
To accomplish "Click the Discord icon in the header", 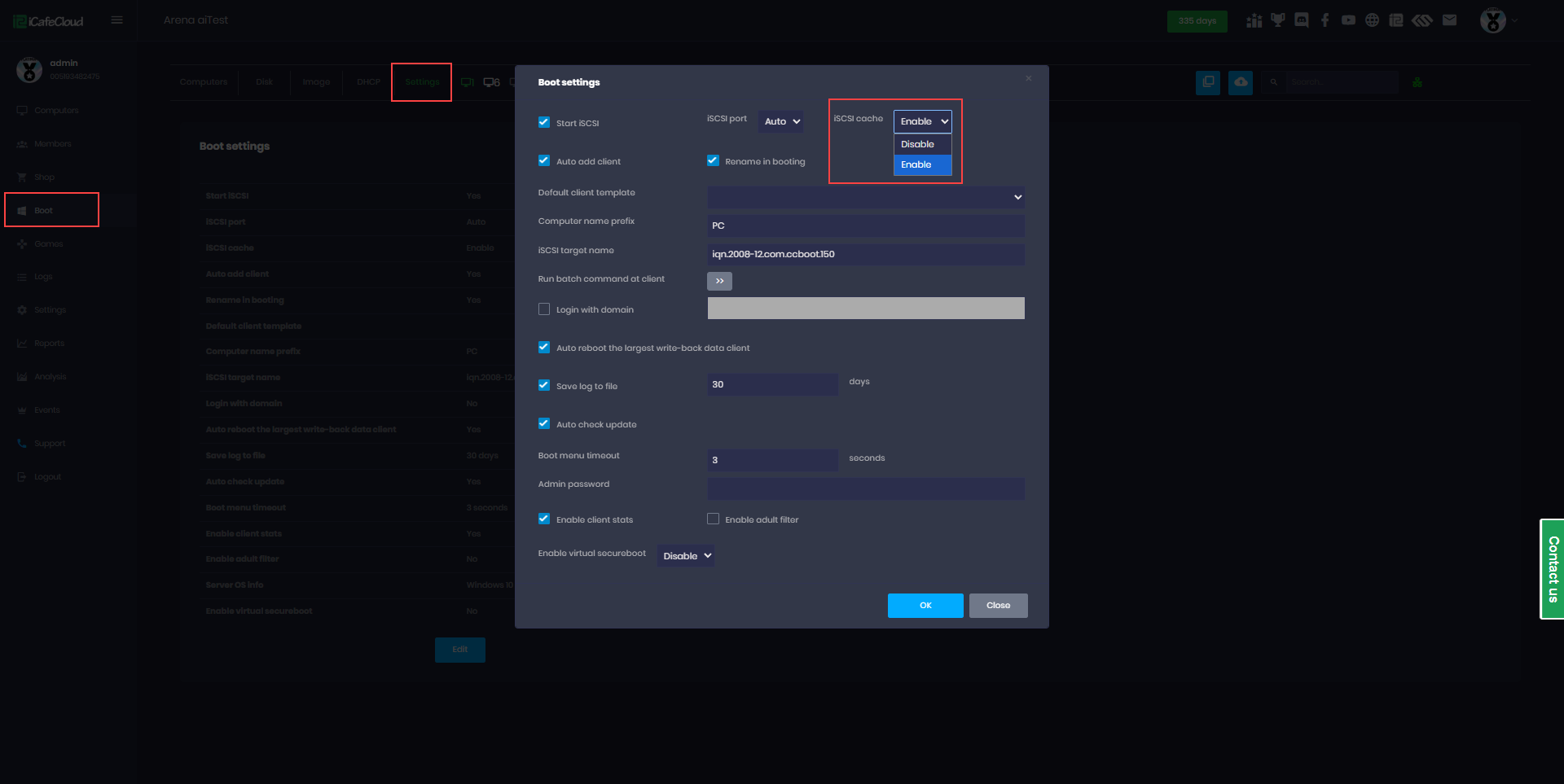I will click(1302, 20).
